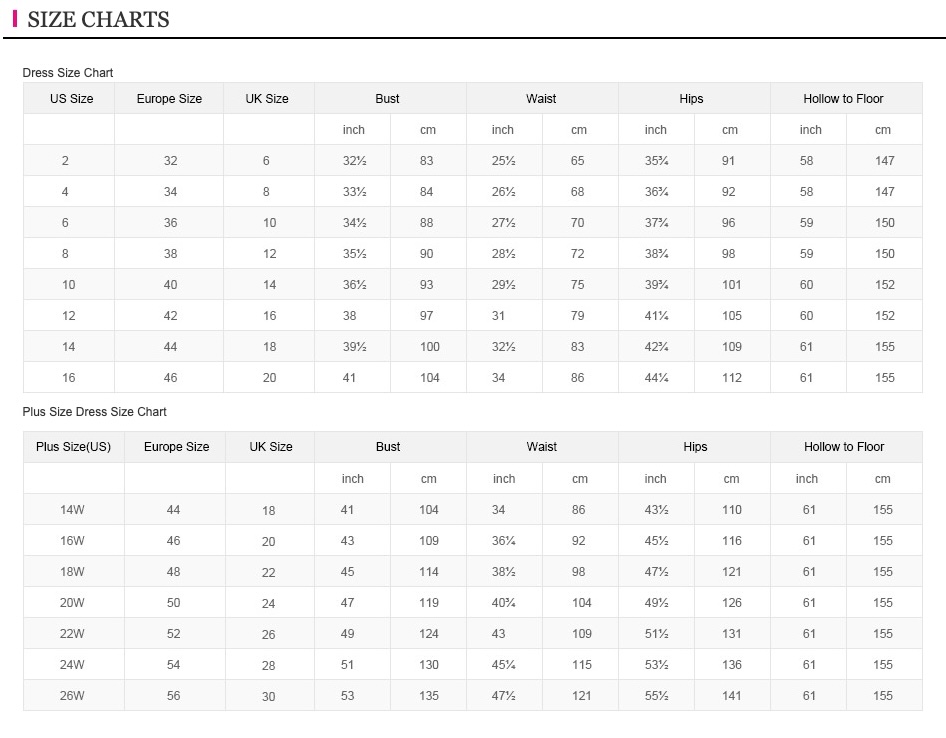Select the 32½ inch bust value

(354, 161)
